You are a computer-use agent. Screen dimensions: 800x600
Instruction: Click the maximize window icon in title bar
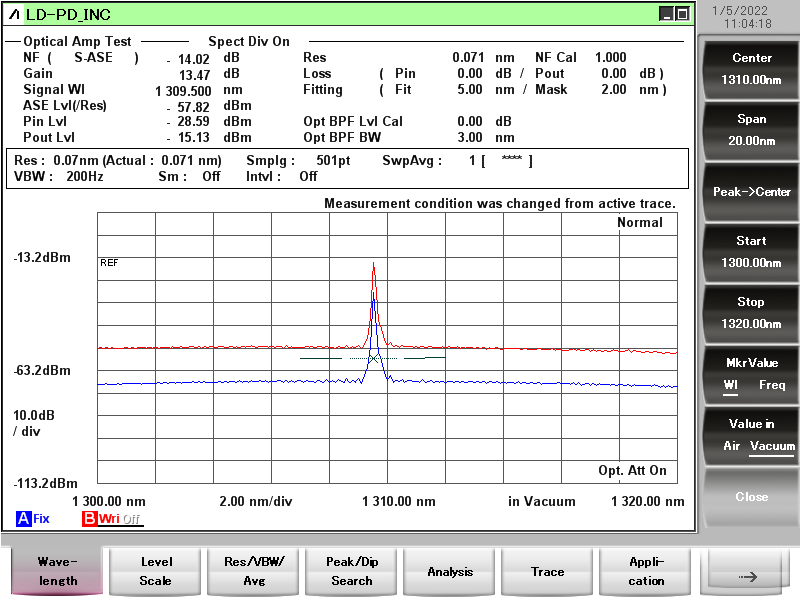682,14
